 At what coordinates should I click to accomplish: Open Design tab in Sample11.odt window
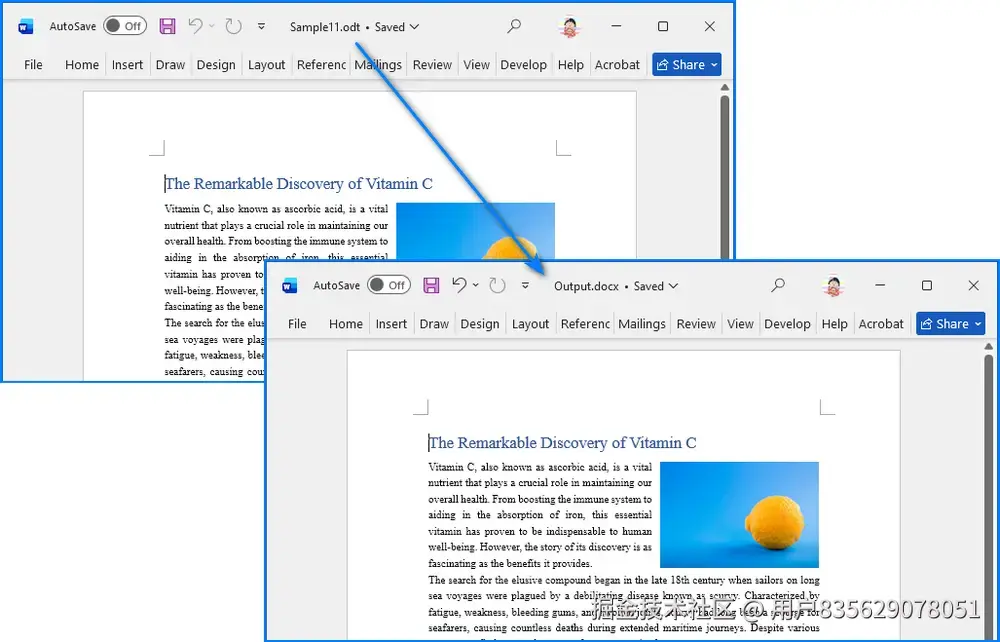216,64
